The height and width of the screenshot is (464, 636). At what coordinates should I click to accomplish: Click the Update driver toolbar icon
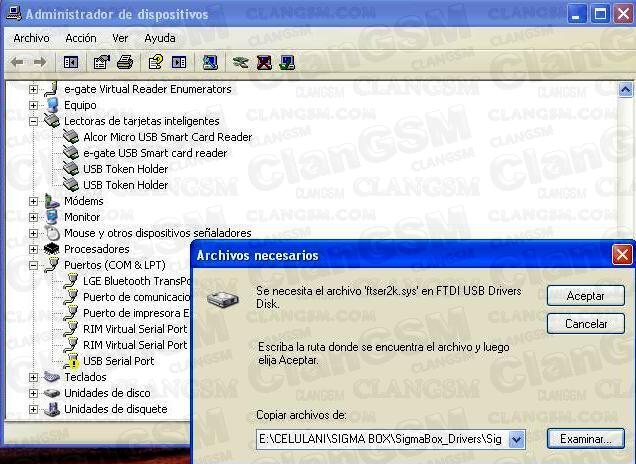pyautogui.click(x=241, y=62)
